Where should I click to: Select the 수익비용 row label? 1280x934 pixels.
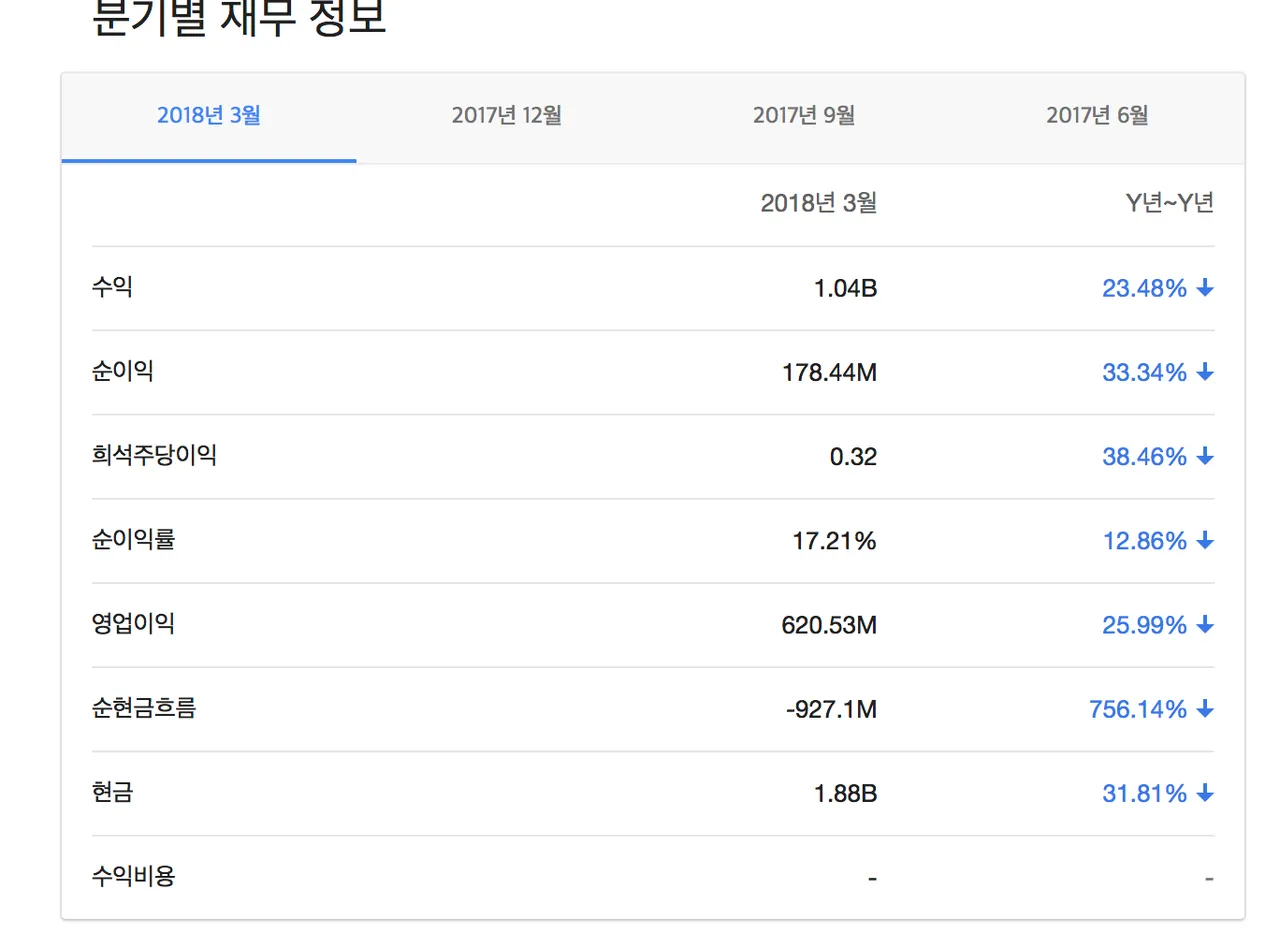(133, 877)
